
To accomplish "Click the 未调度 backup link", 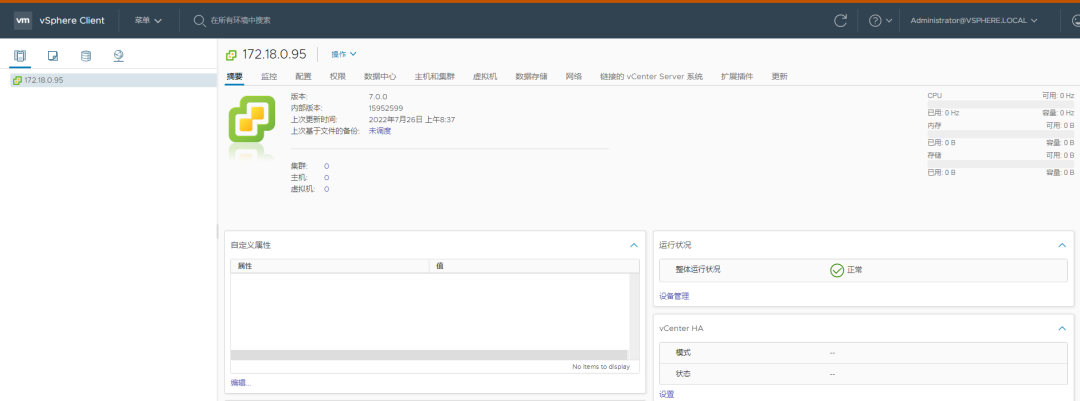I will [x=380, y=131].
